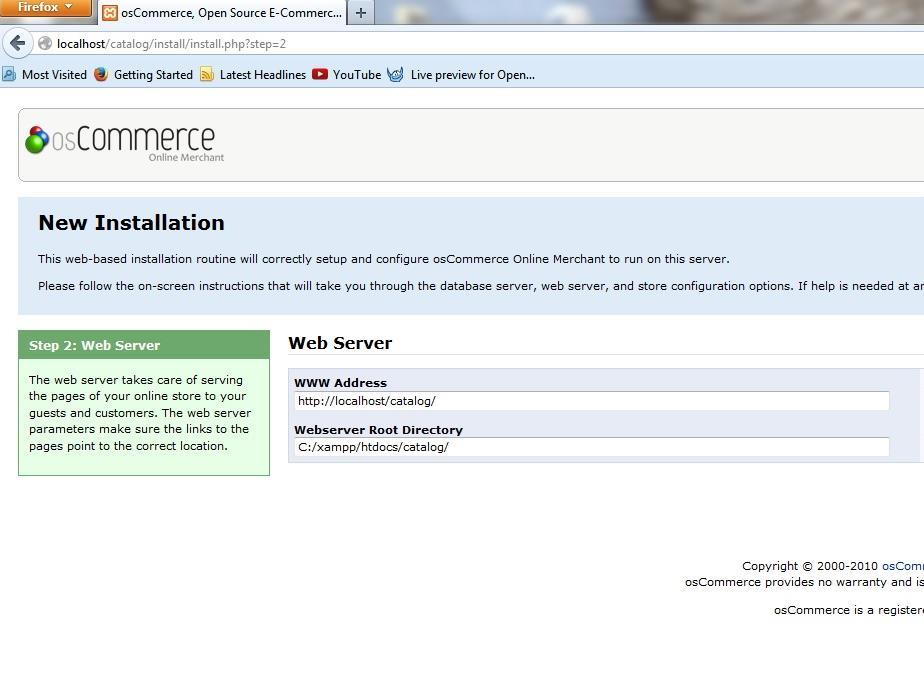Edit the Webserver Root Directory field
Viewport: 924px width, 681px height.
(x=592, y=447)
